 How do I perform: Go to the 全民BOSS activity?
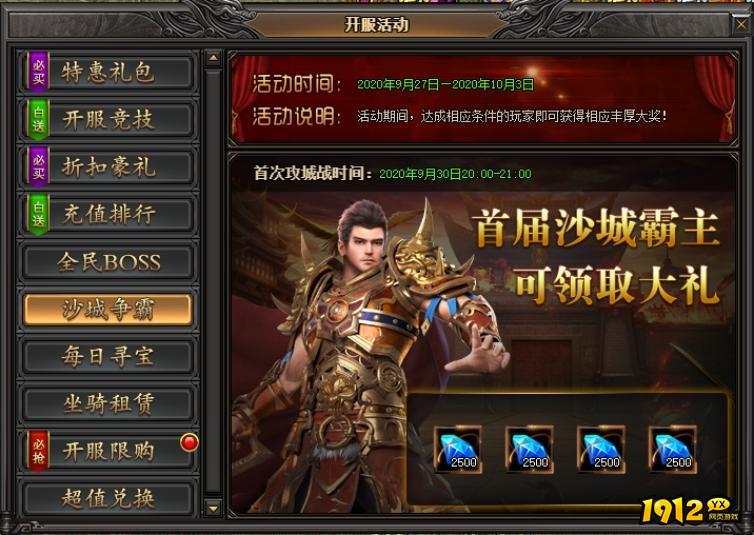pos(108,261)
